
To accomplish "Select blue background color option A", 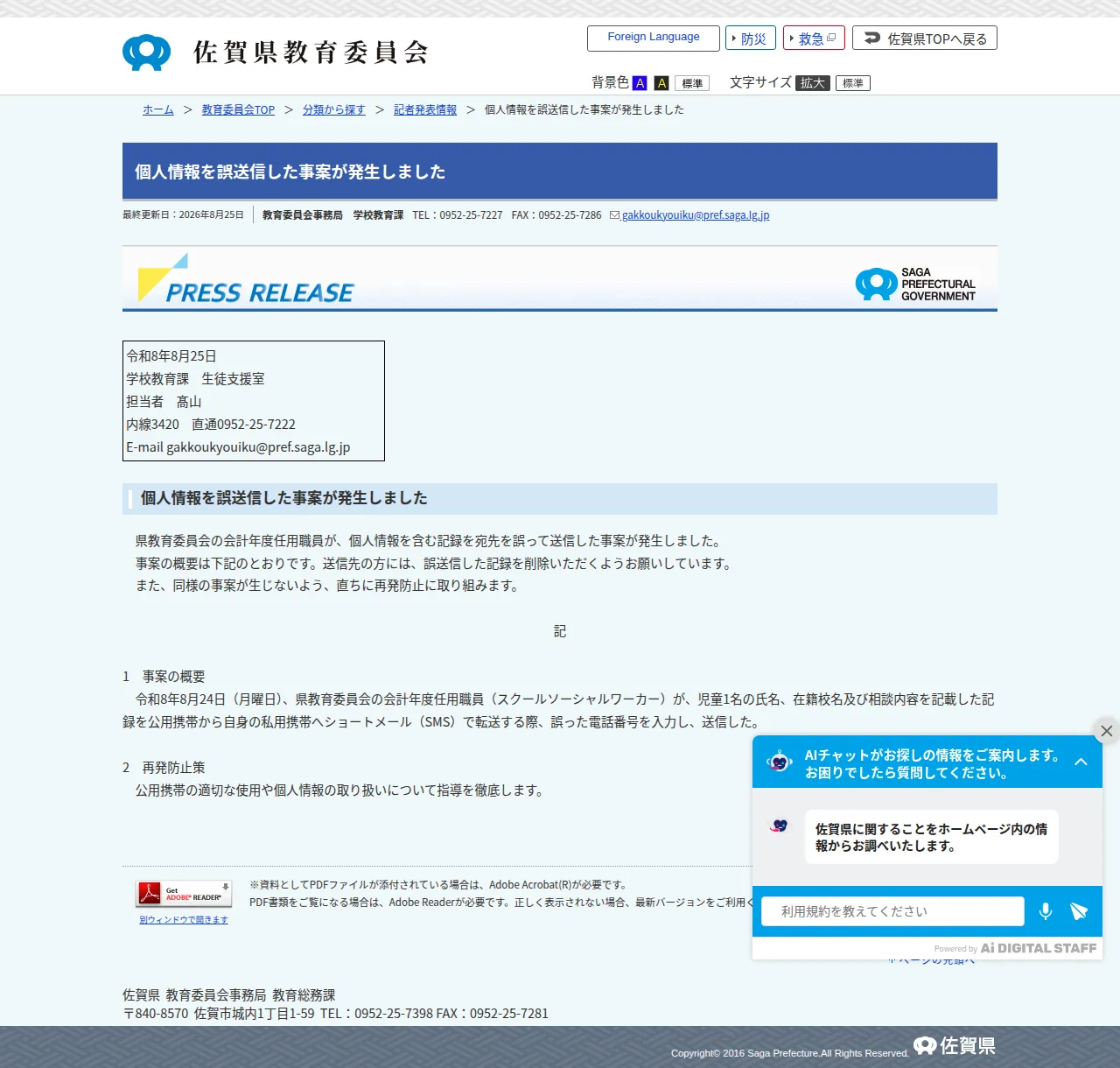I will pos(640,83).
